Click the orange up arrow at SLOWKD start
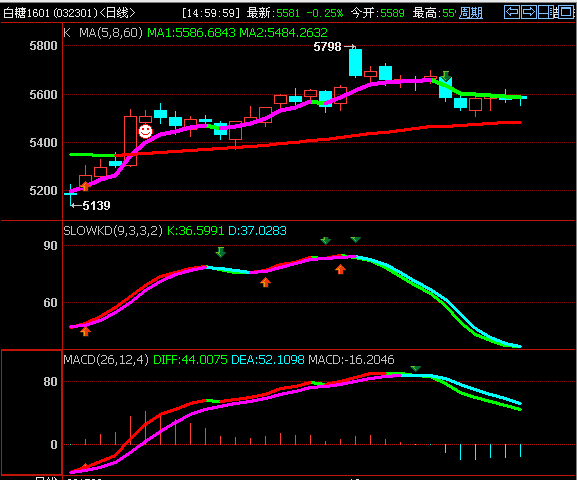 click(85, 331)
